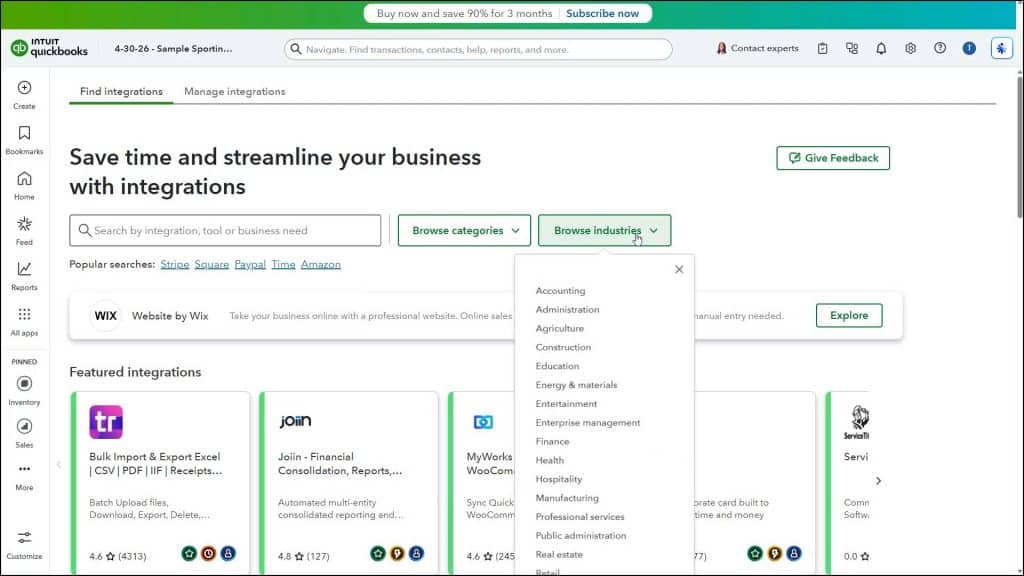
Task: Select the Health industry
Action: 549,460
